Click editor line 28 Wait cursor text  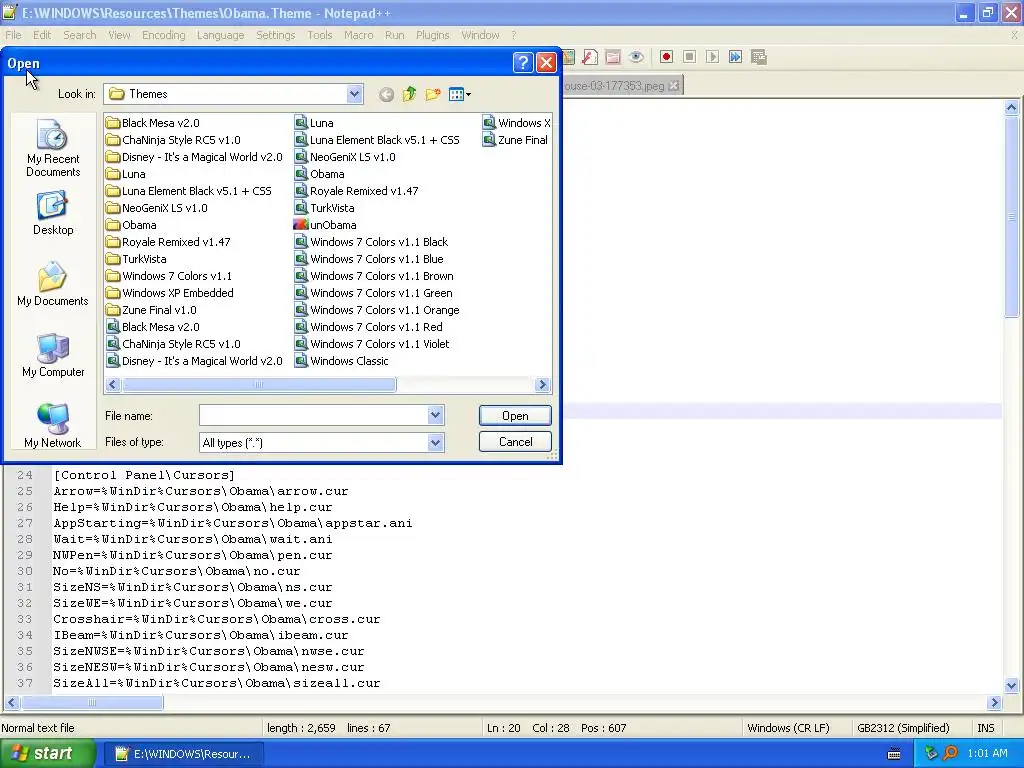coord(193,539)
